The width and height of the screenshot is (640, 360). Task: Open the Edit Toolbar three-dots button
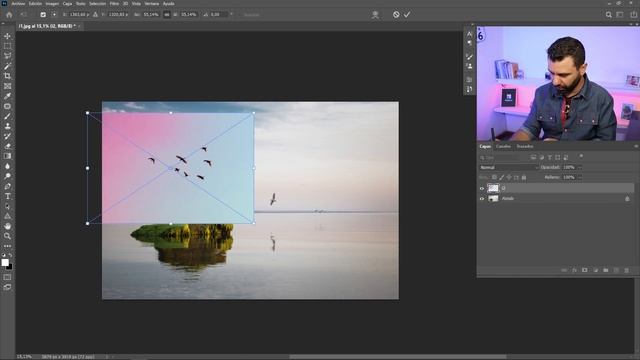pos(7,246)
